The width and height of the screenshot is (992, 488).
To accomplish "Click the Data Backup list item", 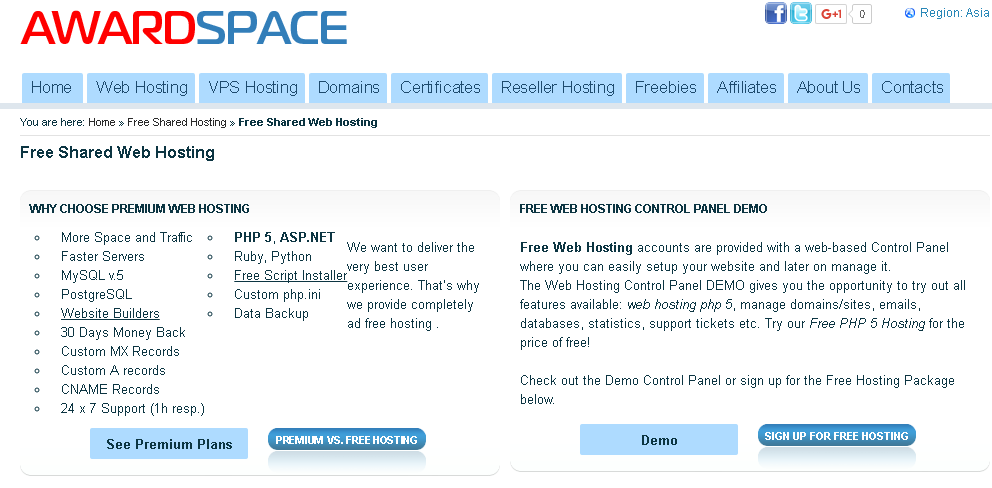I will click(271, 313).
